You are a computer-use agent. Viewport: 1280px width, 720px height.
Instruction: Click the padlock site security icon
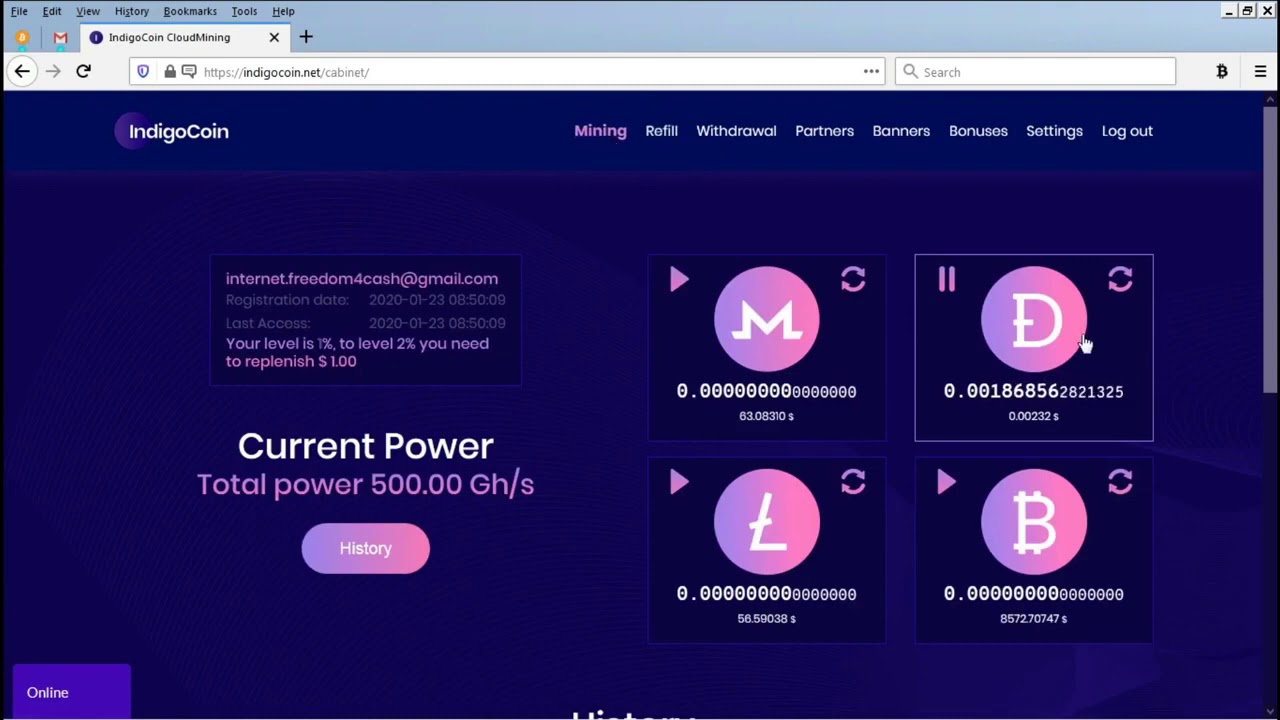pos(170,72)
